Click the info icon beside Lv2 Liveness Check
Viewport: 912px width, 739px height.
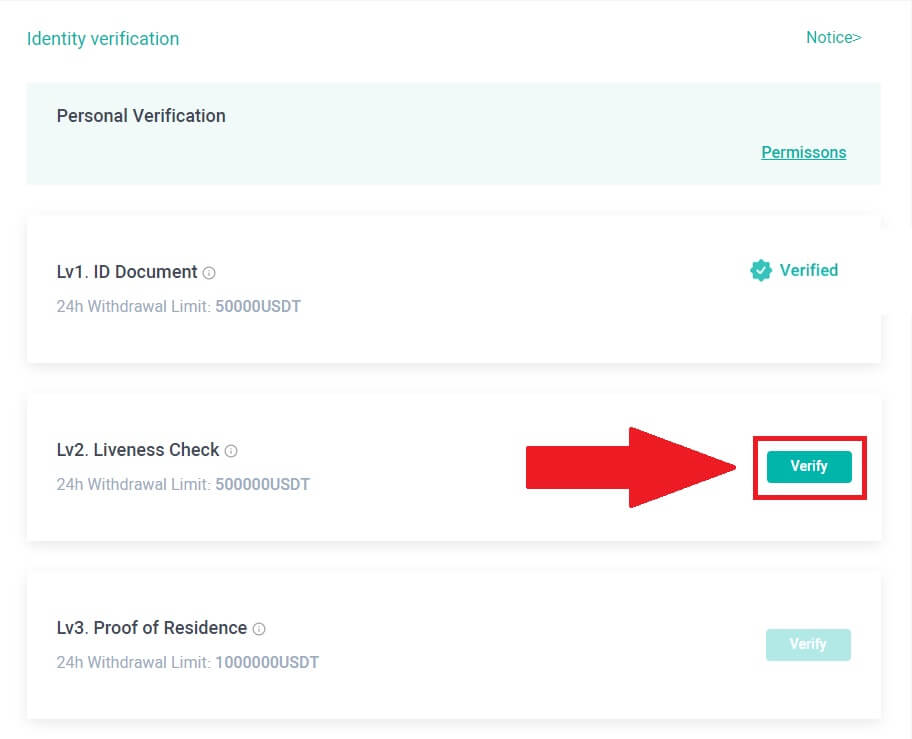pos(231,450)
